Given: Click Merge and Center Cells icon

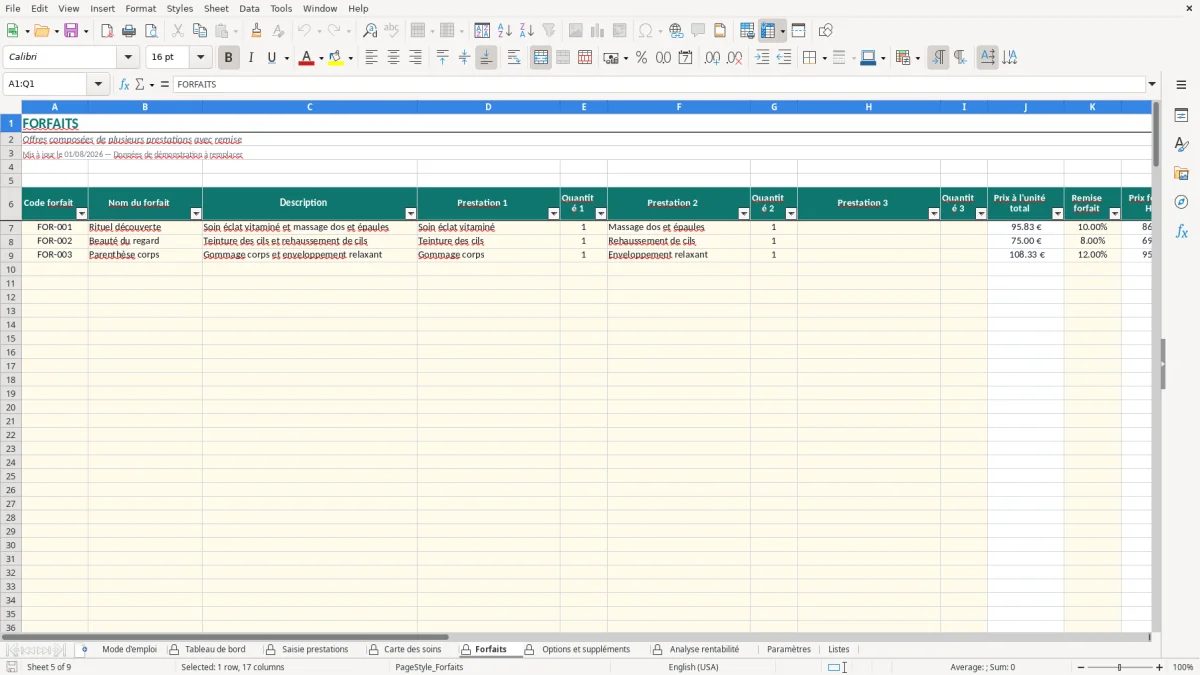Looking at the screenshot, I should [x=541, y=58].
